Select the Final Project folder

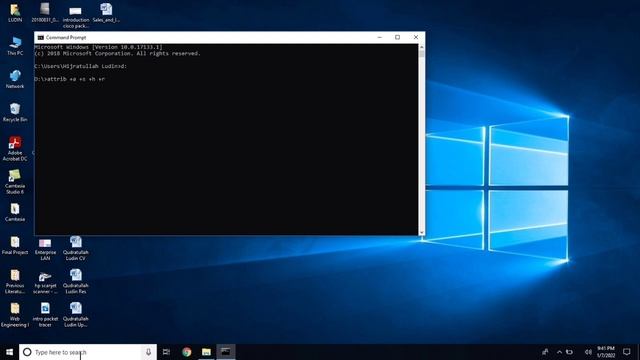[15, 245]
